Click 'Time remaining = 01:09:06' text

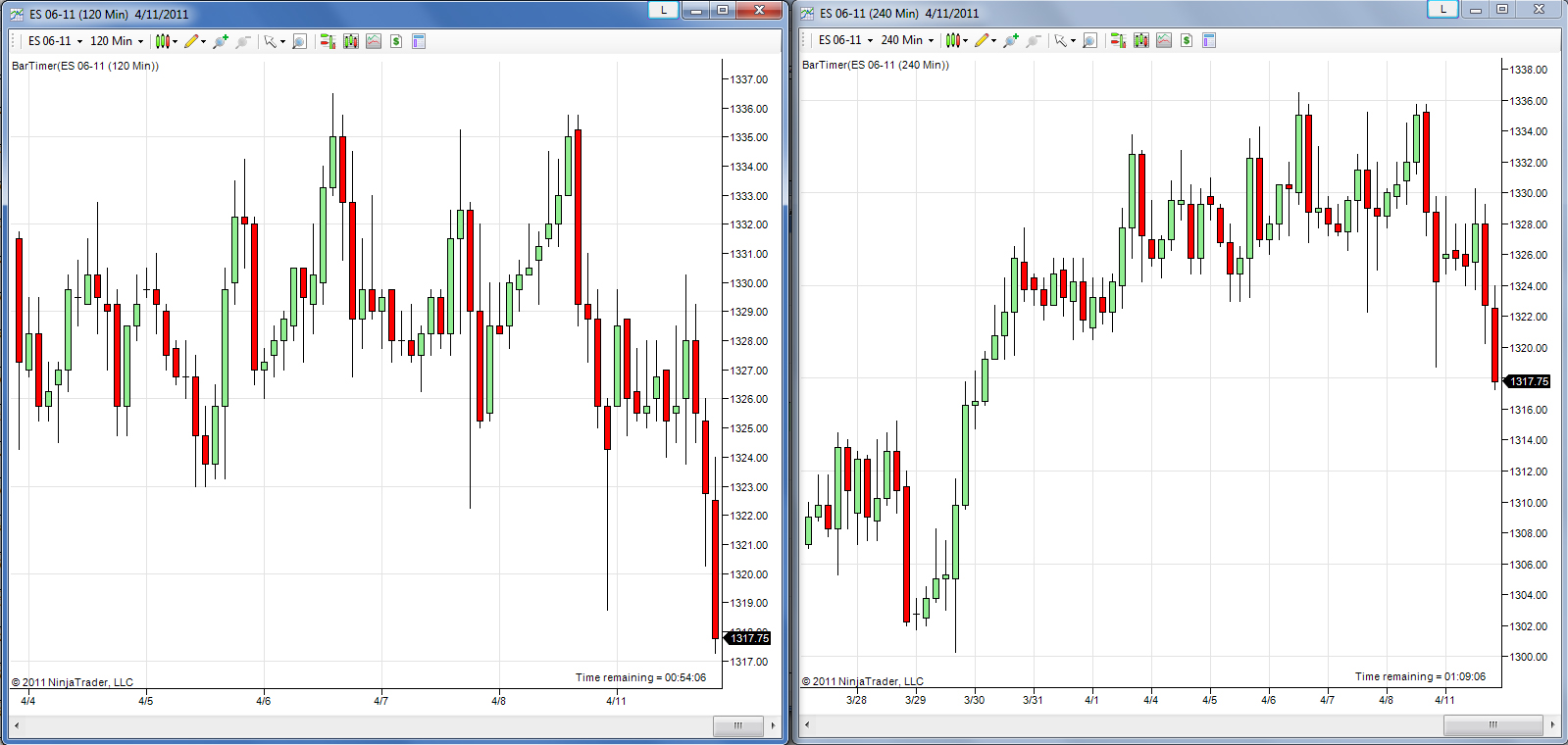(1420, 676)
